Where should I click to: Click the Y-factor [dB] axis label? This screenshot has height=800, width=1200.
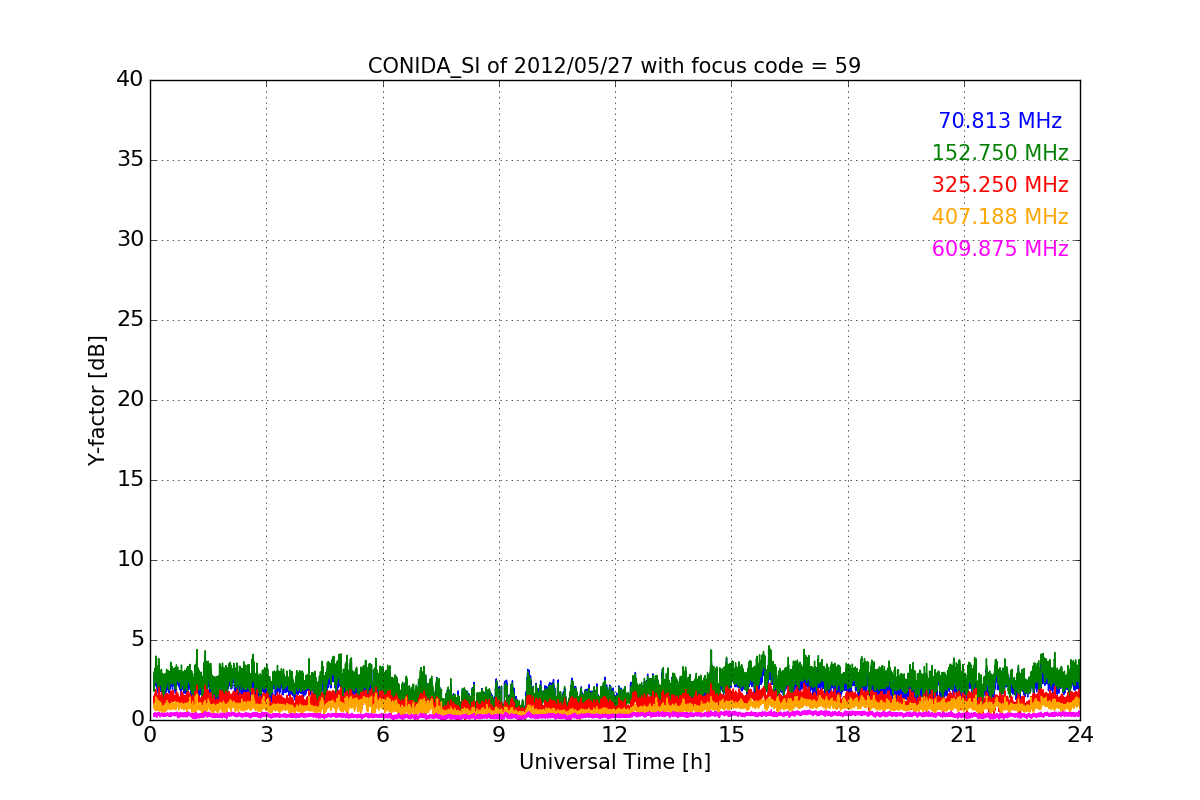(x=97, y=400)
